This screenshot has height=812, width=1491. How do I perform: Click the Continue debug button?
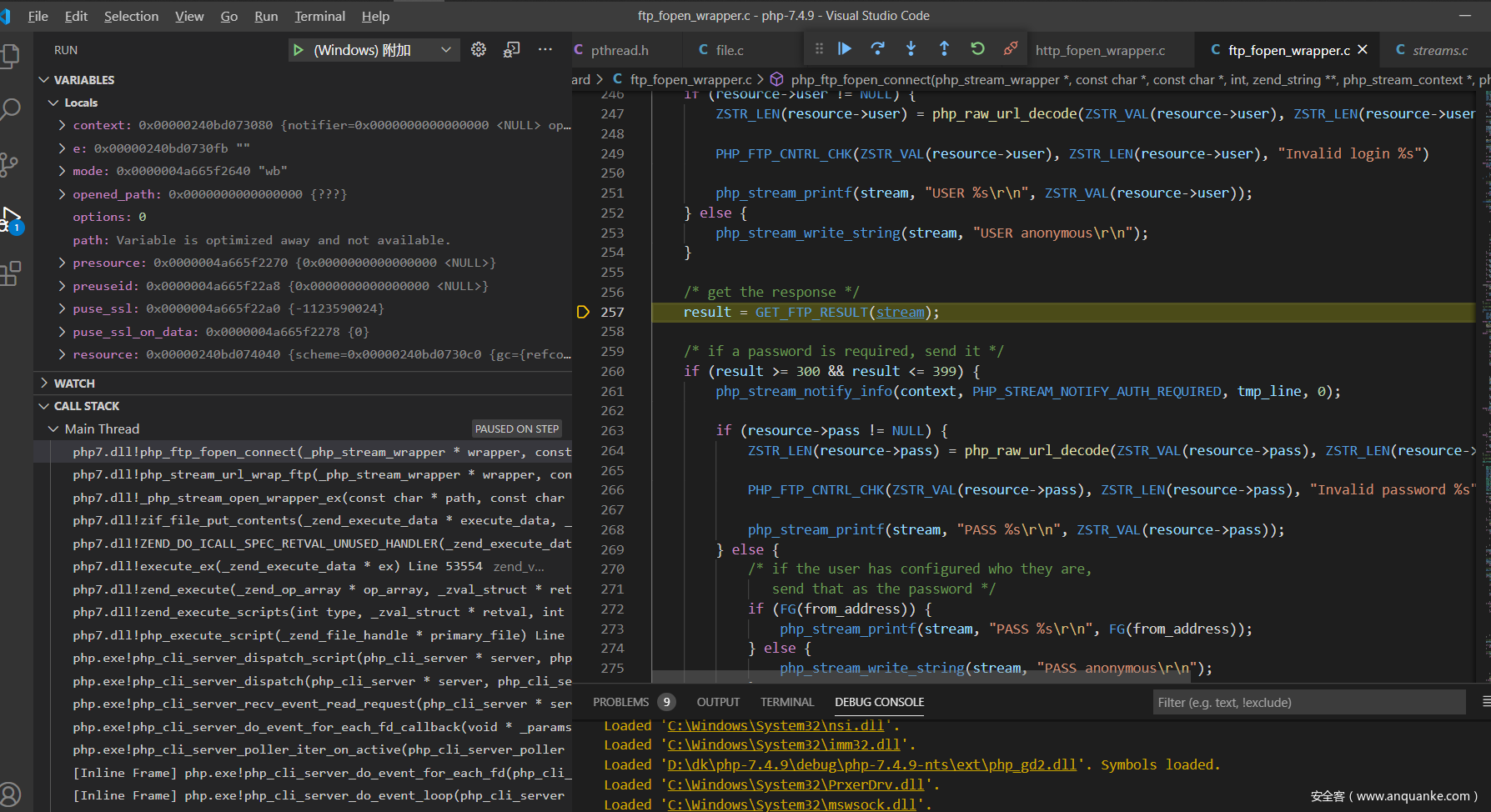coord(845,49)
